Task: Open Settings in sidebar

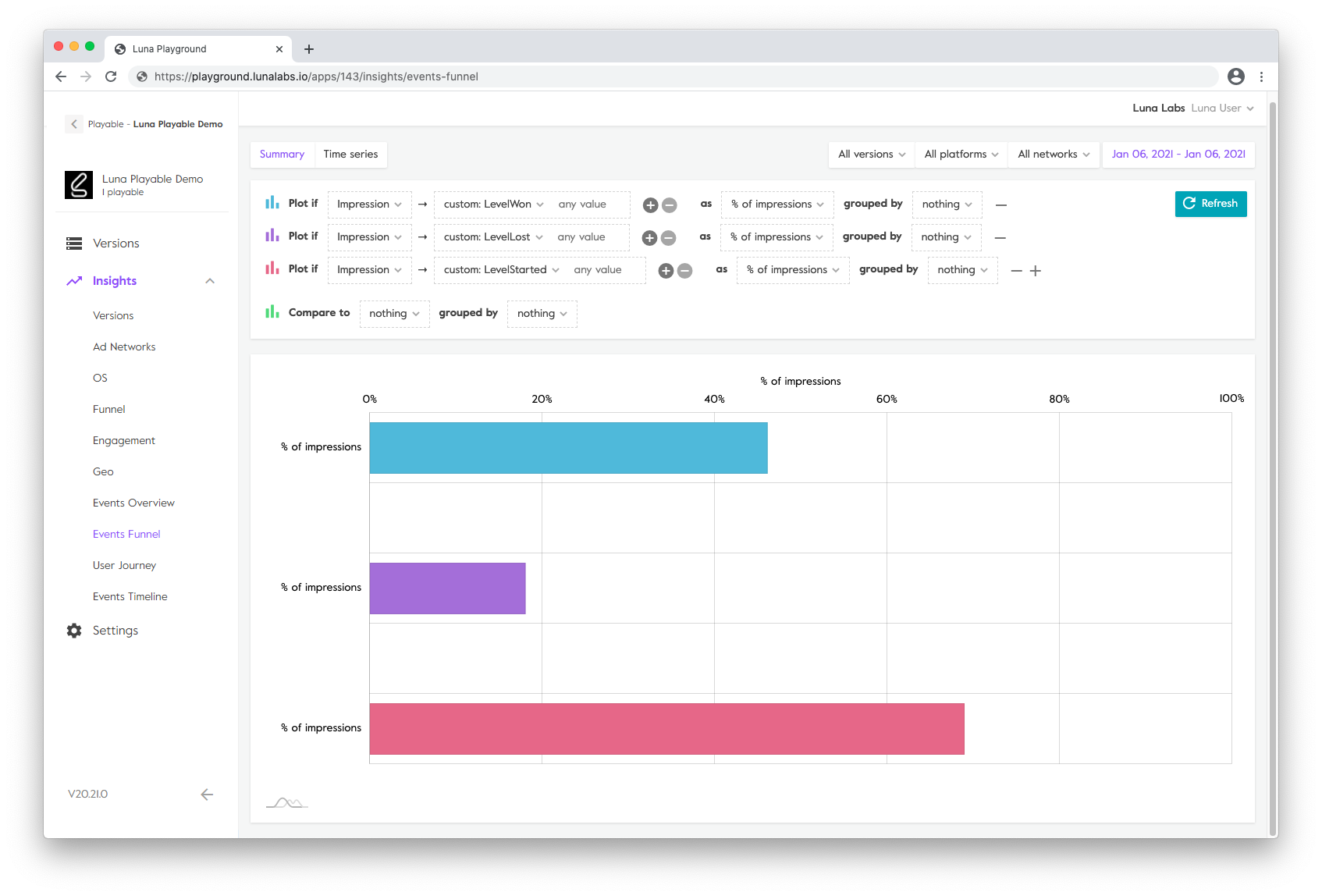Action: (x=115, y=631)
